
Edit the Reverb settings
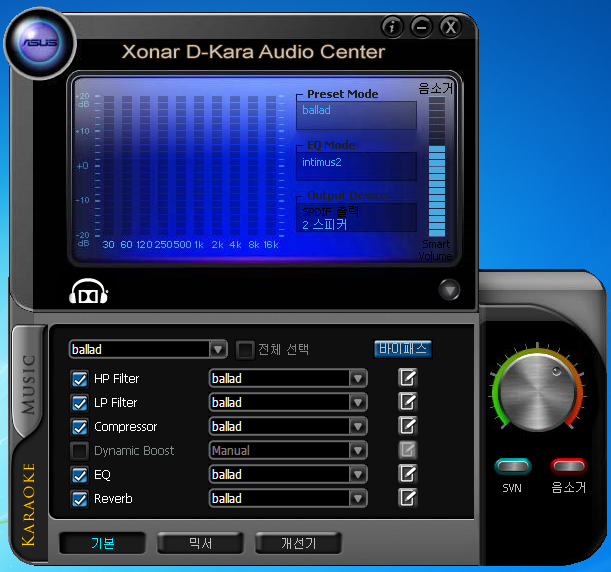(x=408, y=498)
